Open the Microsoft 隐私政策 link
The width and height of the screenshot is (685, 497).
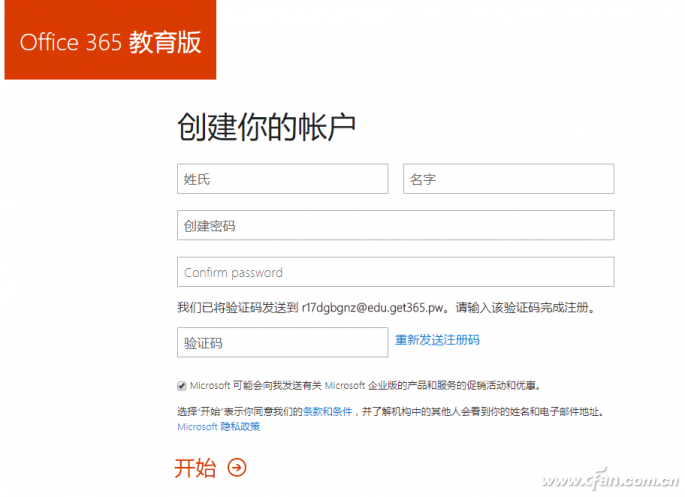218,427
